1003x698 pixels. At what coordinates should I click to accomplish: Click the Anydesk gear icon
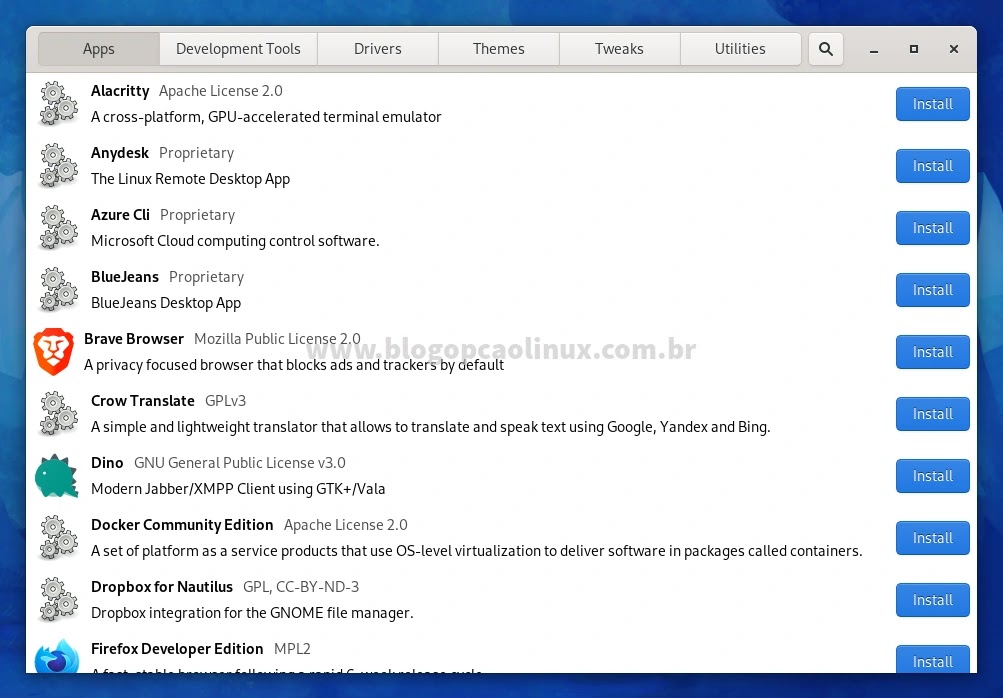pos(58,166)
